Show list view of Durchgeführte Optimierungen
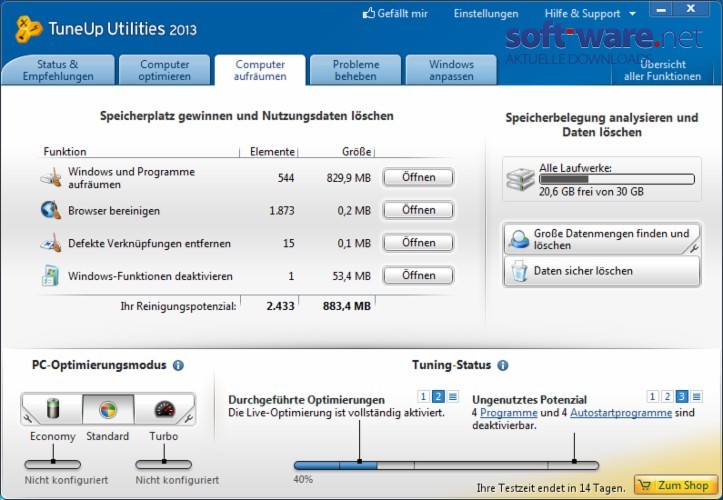This screenshot has height=500, width=723. [453, 396]
